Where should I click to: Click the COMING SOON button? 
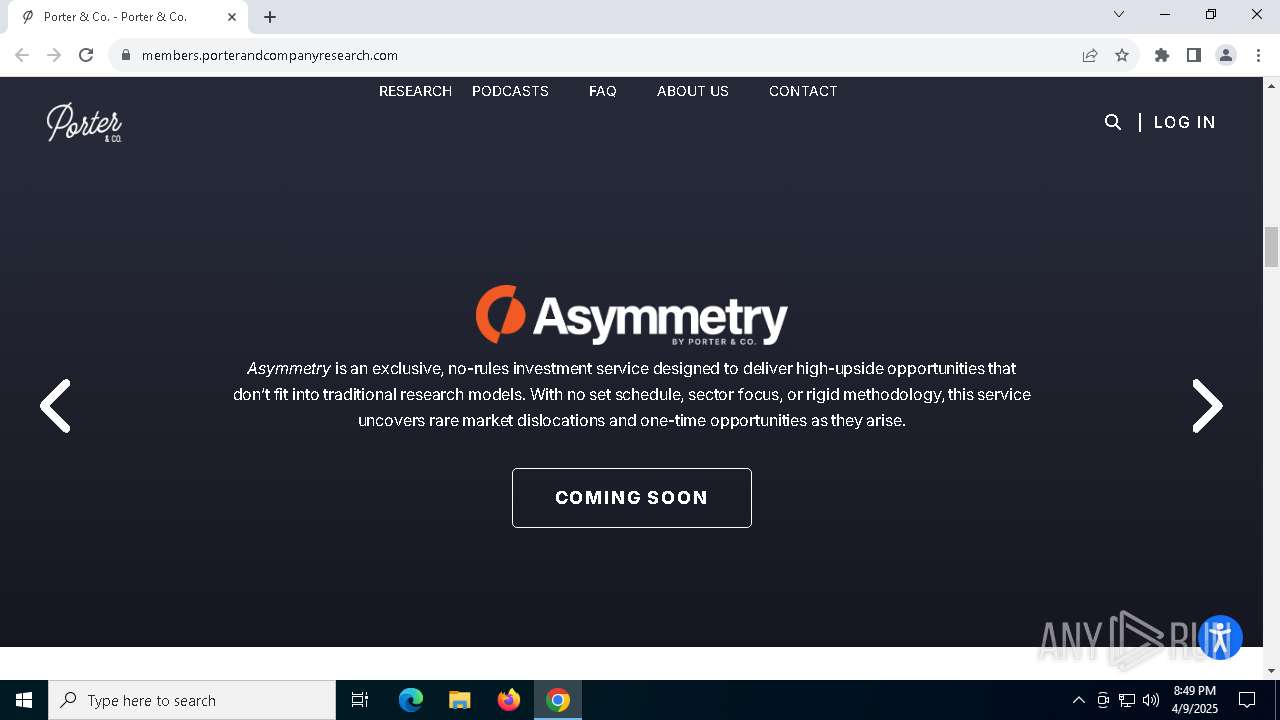tap(632, 498)
